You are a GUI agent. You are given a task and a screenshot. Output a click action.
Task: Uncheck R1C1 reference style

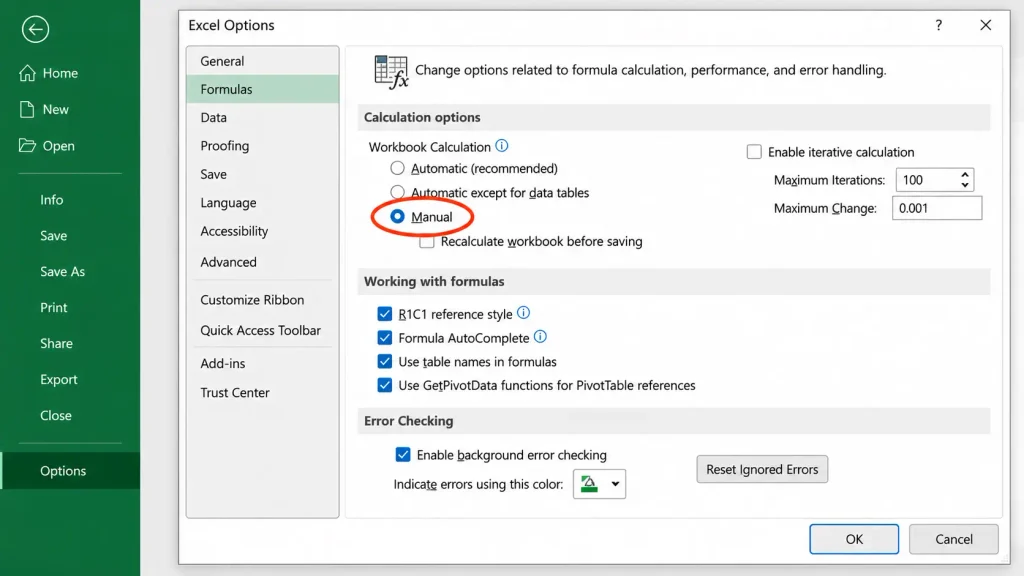pos(385,314)
